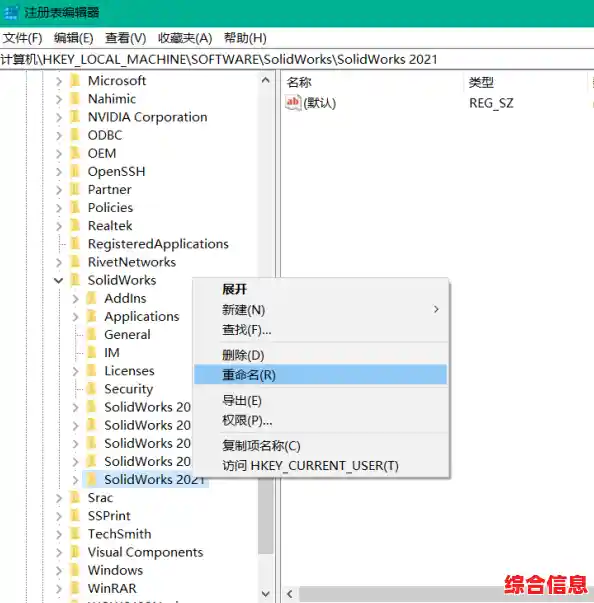Click the Realtek folder icon
594x603 pixels.
[x=75, y=225]
